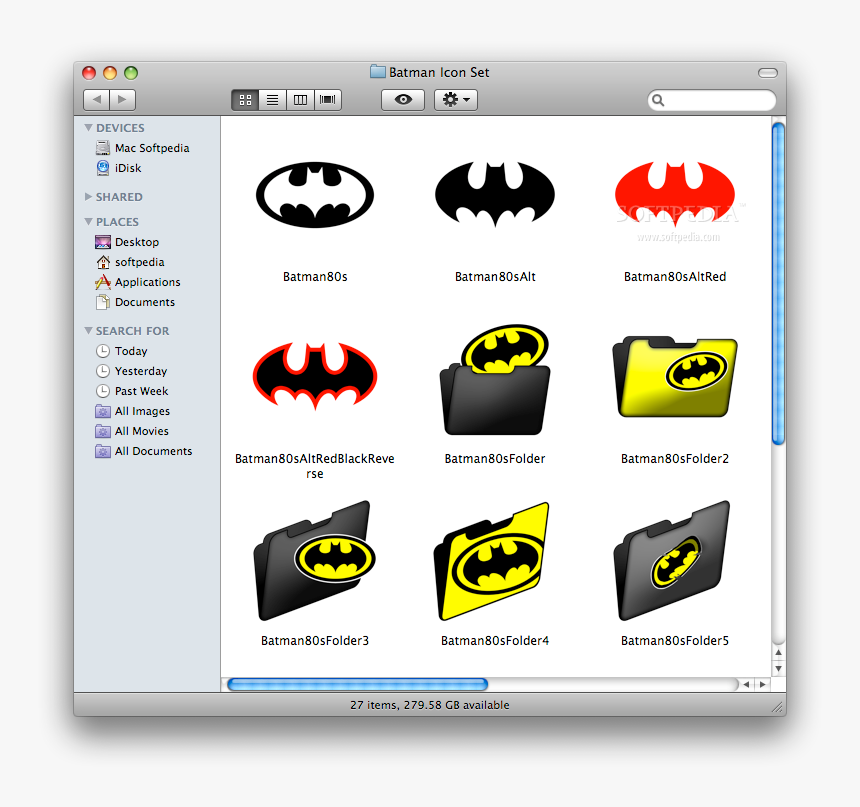Click the Batman Icon Set title folder icon
This screenshot has height=807, width=860.
tap(378, 72)
